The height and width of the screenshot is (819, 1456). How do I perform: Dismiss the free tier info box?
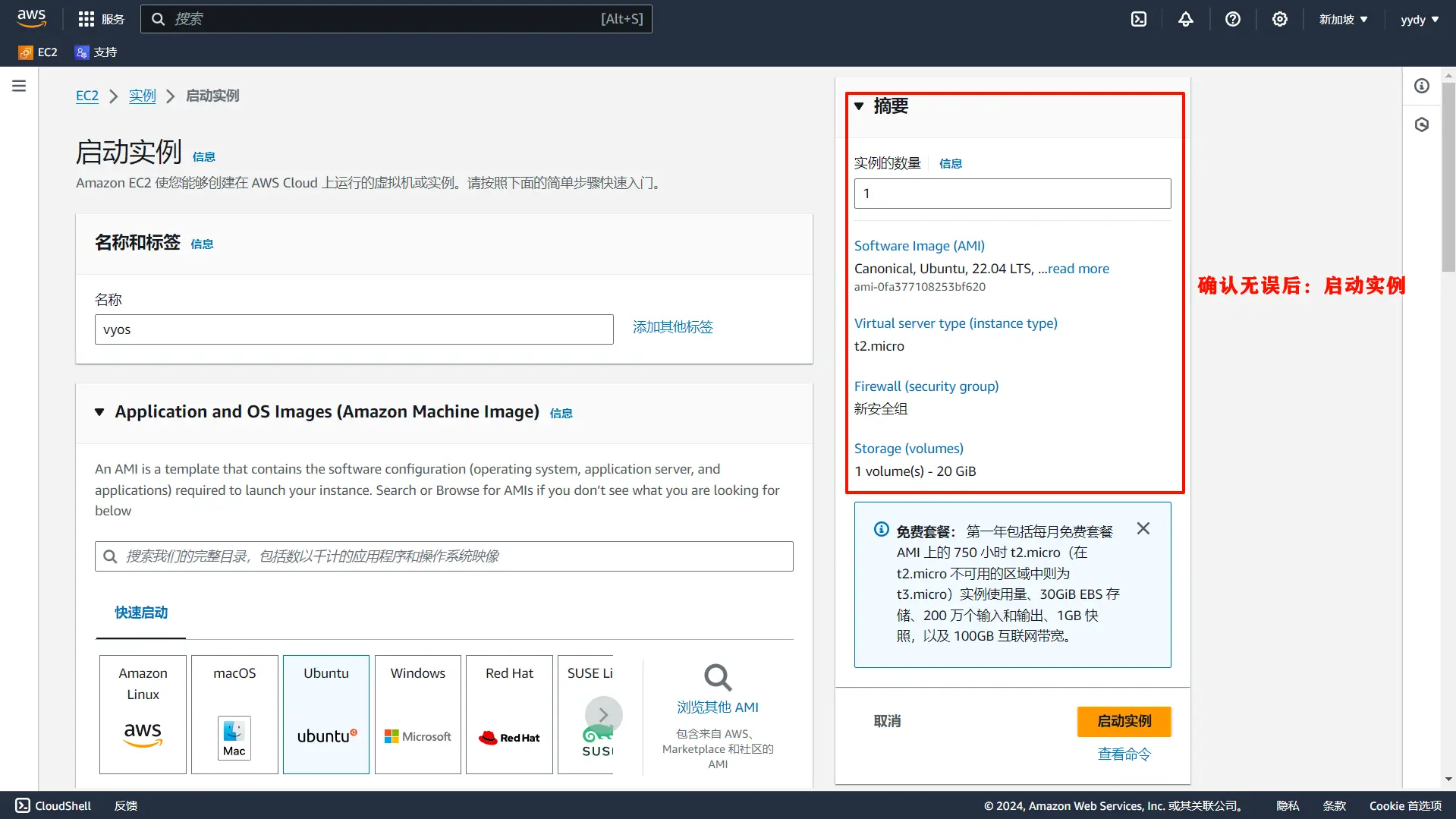1143,528
